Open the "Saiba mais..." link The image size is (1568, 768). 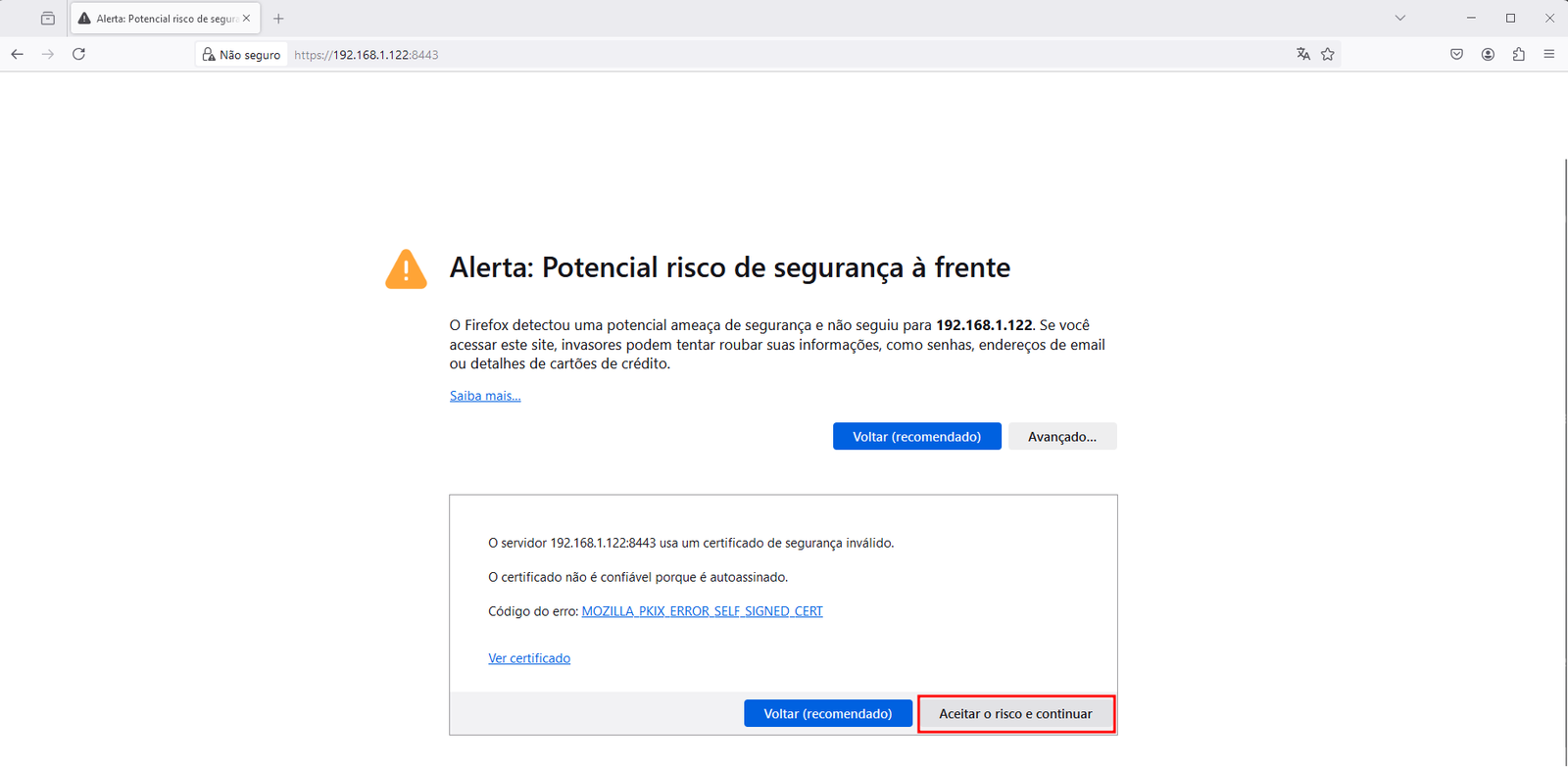coord(485,396)
